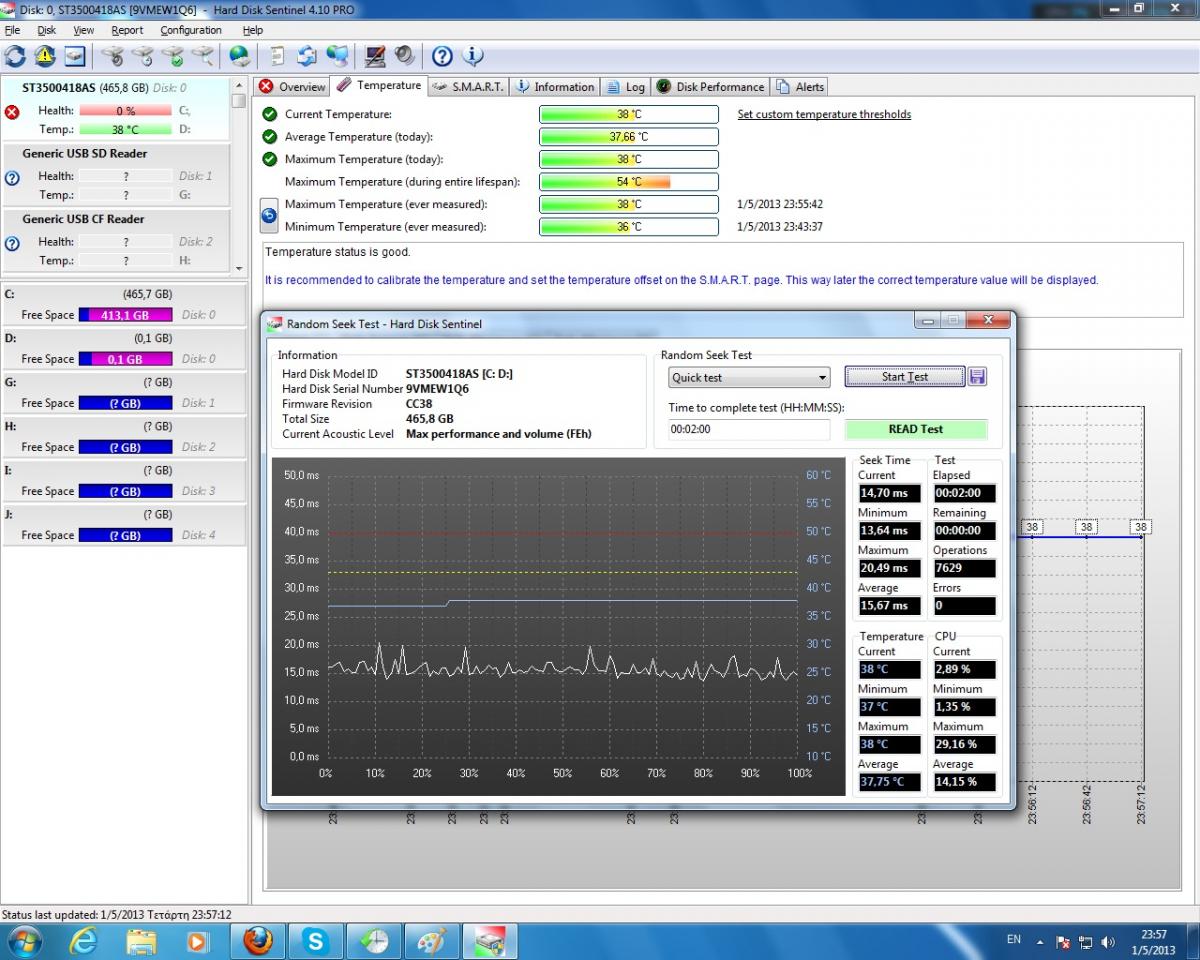This screenshot has height=960, width=1200.
Task: Click the C: free space 413,1 GB bar
Action: pyautogui.click(x=125, y=315)
